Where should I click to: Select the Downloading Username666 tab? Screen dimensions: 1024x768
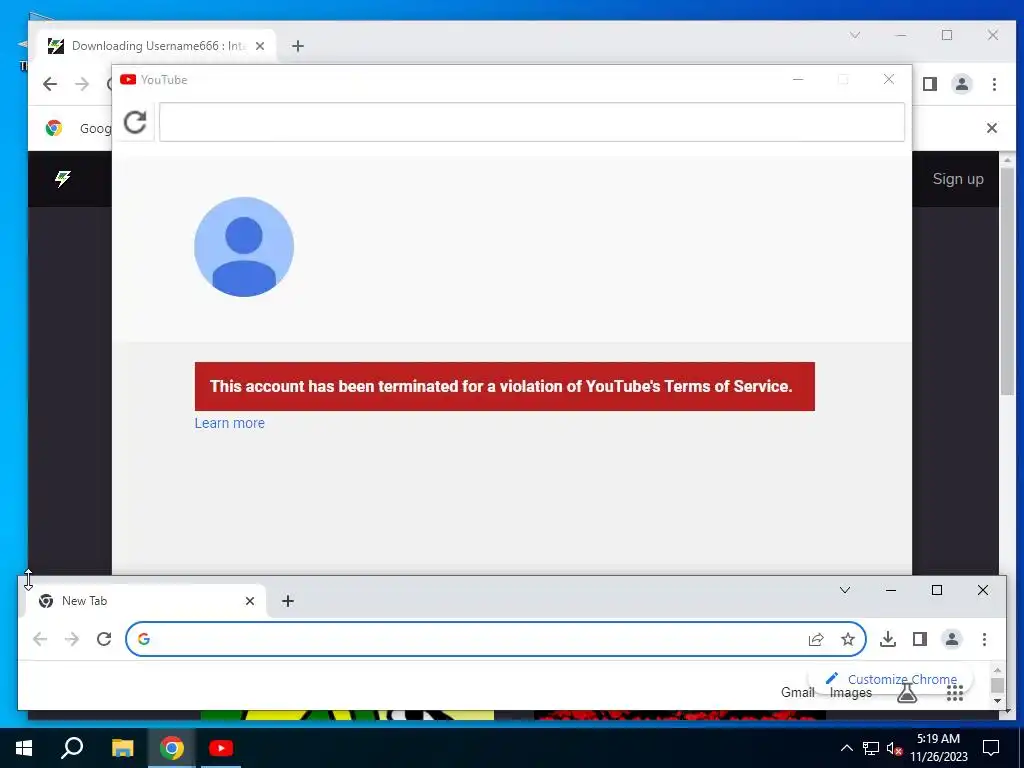pos(159,46)
